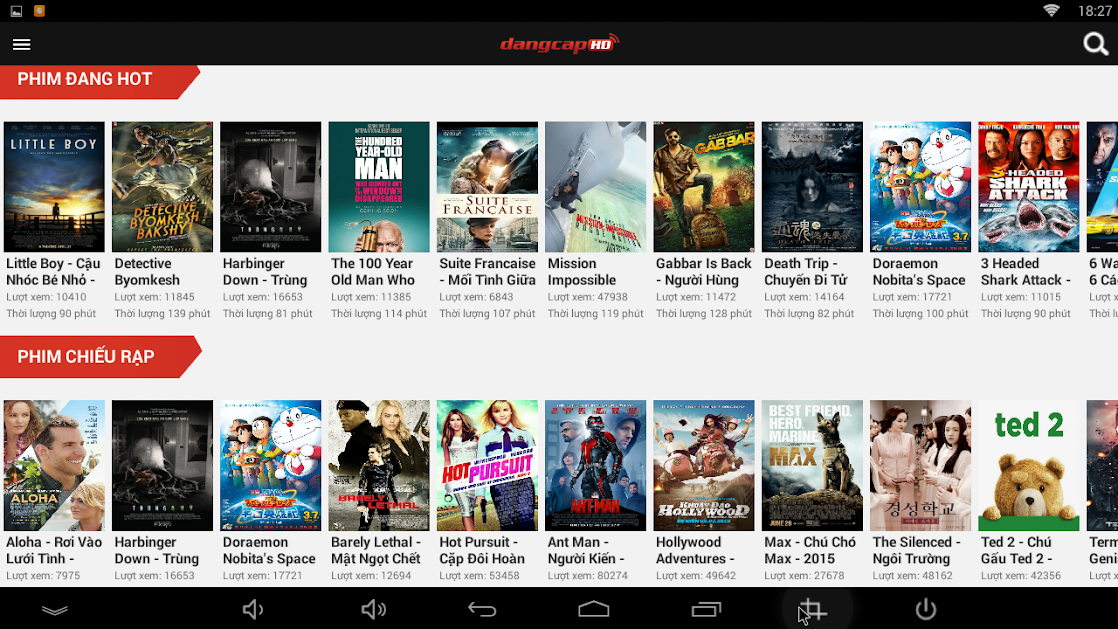The height and width of the screenshot is (629, 1118).
Task: Tap the screenshot crop icon
Action: tap(813, 610)
